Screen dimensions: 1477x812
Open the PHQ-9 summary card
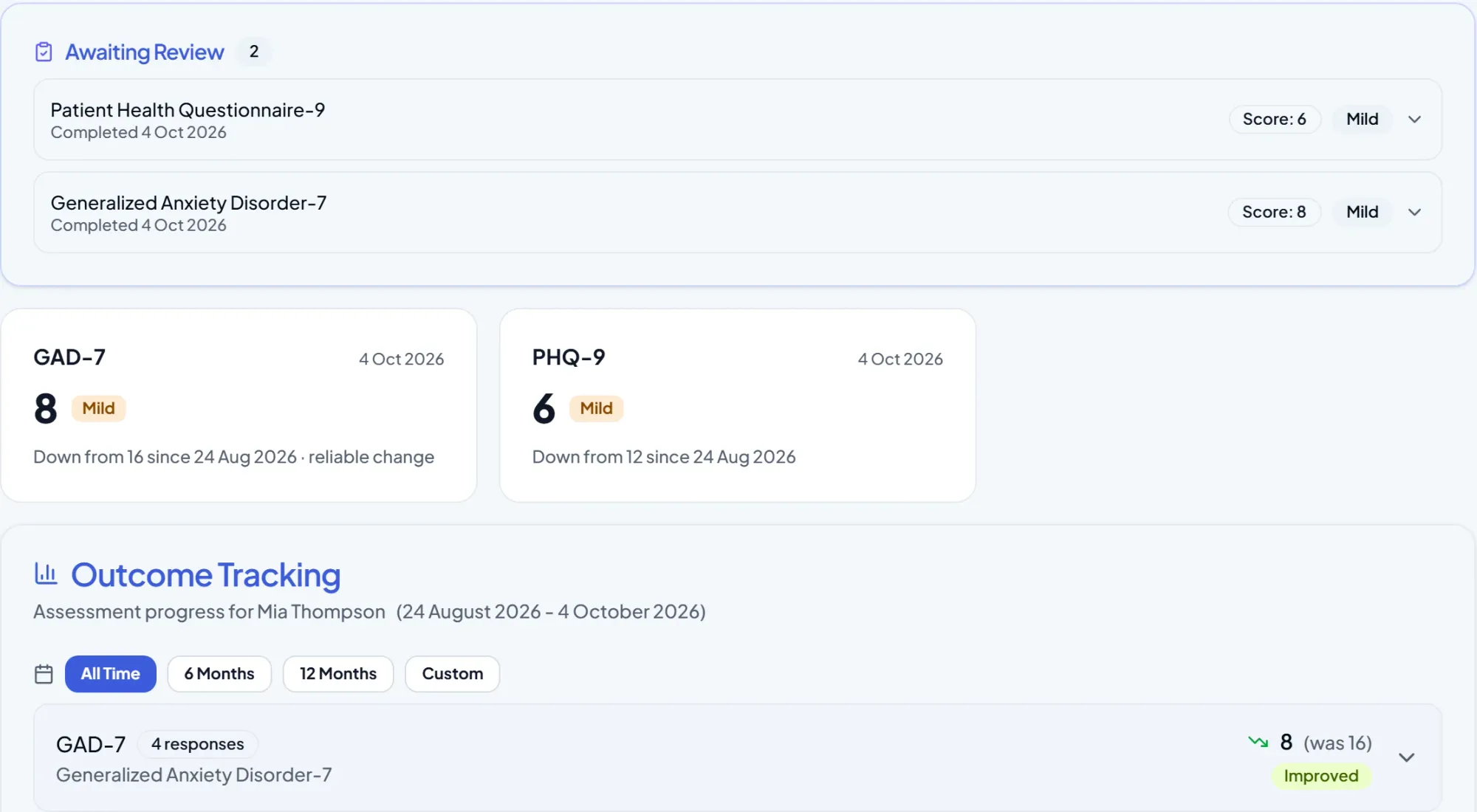pos(738,405)
